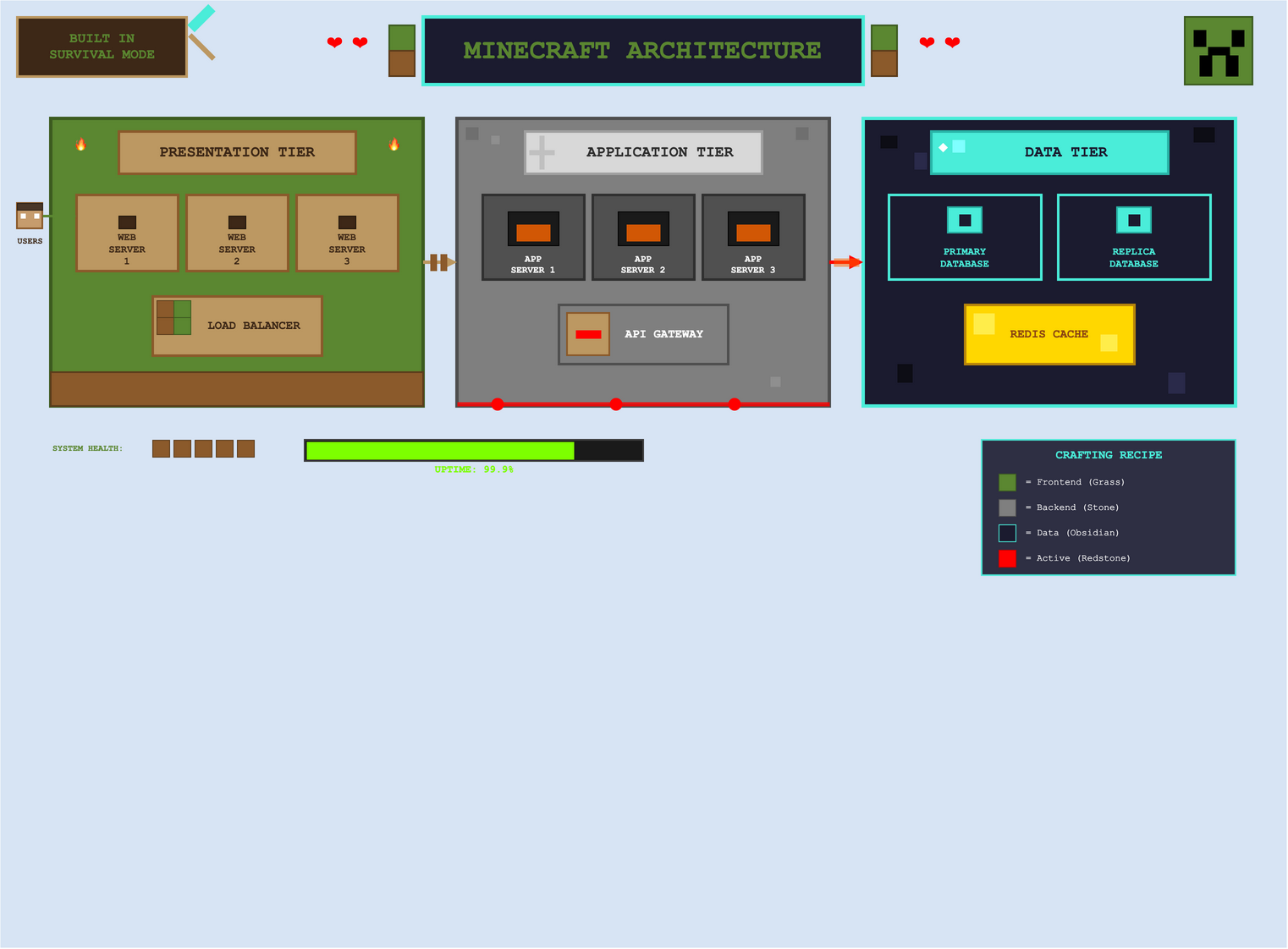Click the Web Server 3 block
This screenshot has height=949, width=1288.
coord(347,233)
